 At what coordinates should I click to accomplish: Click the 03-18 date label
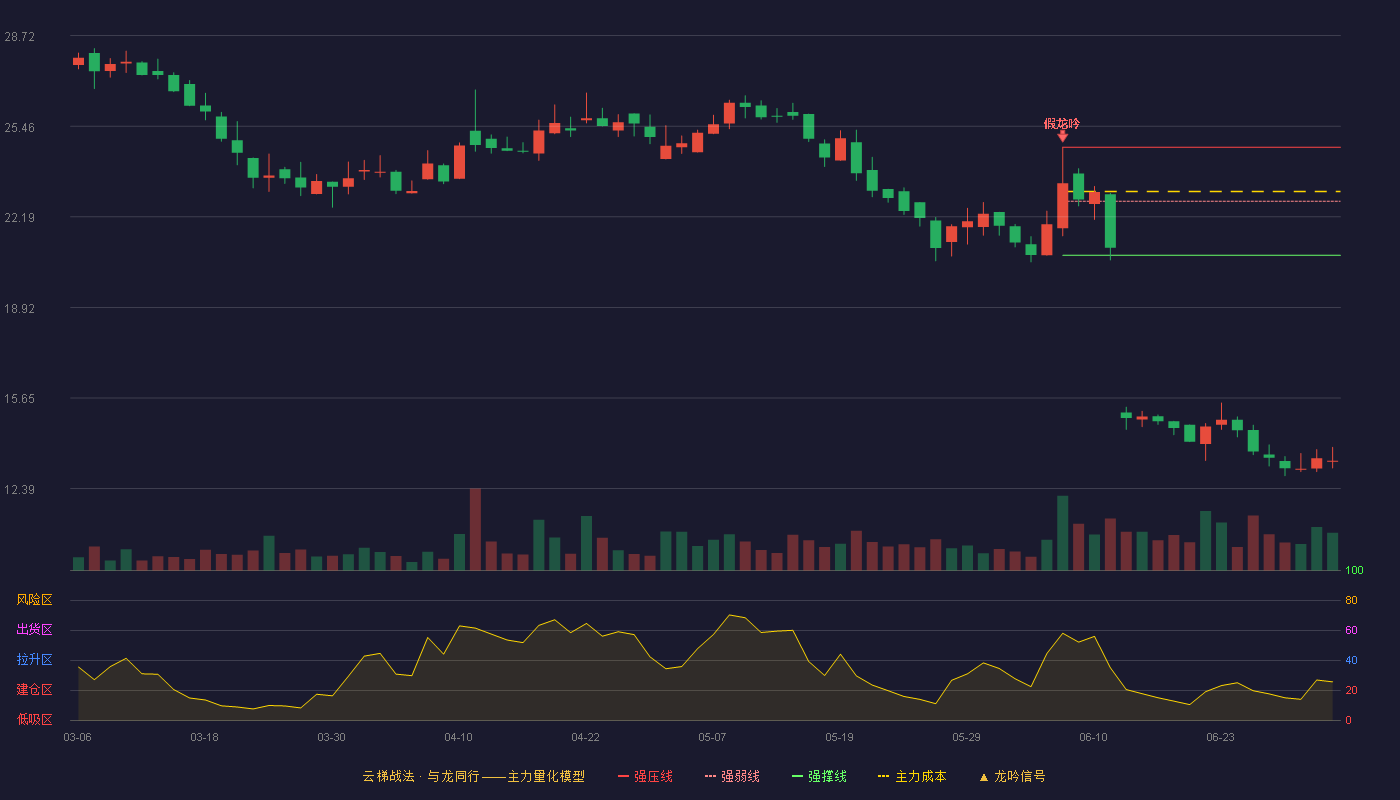tap(205, 737)
